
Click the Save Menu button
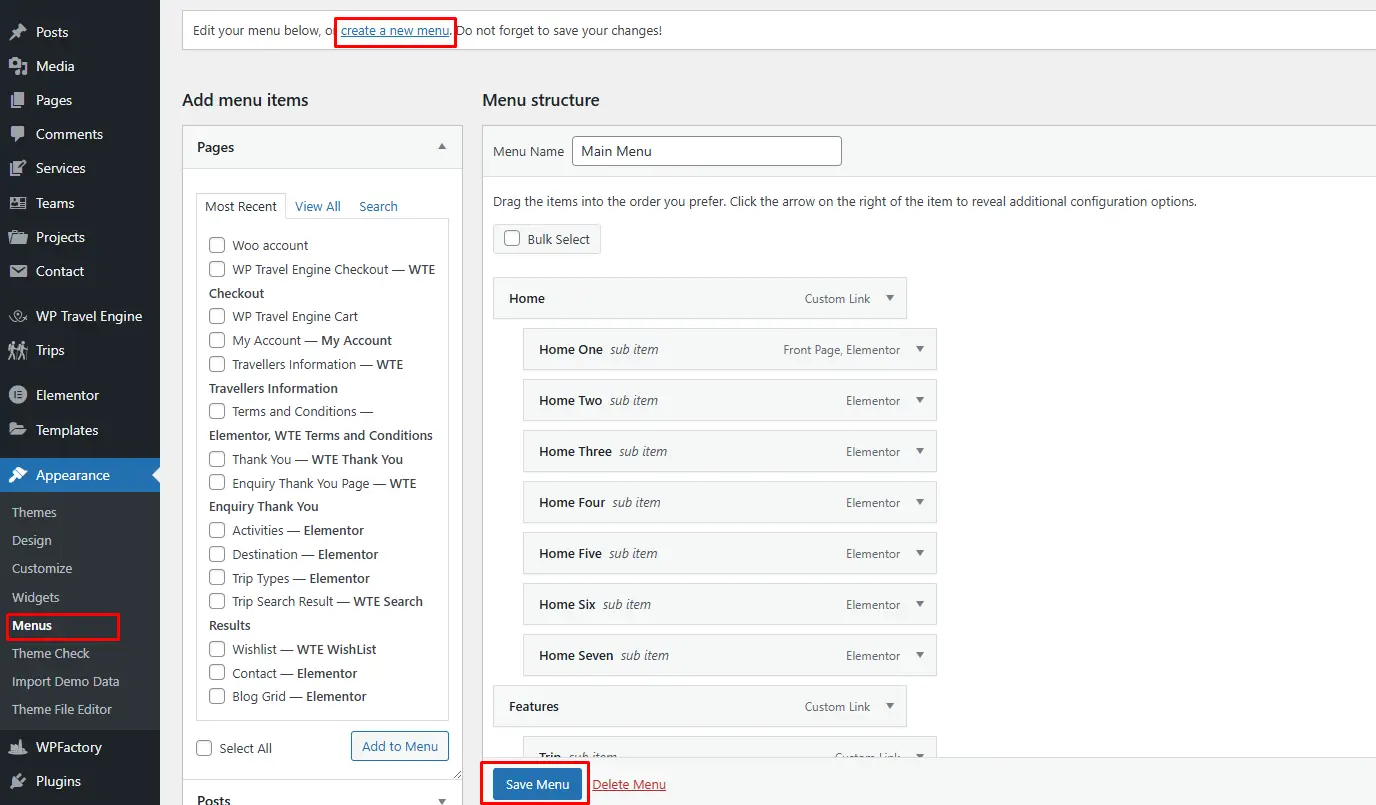[537, 784]
